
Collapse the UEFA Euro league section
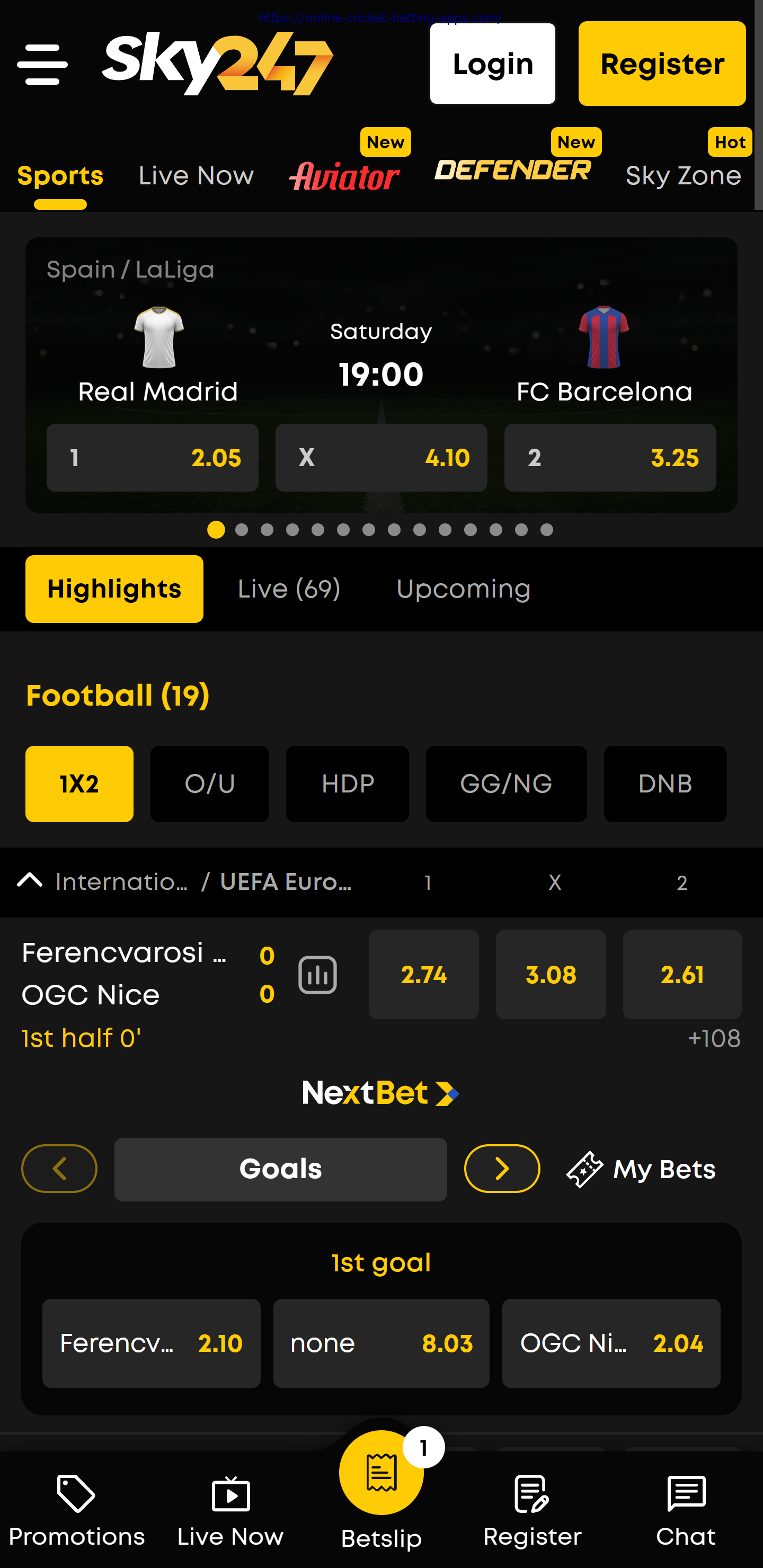(30, 881)
